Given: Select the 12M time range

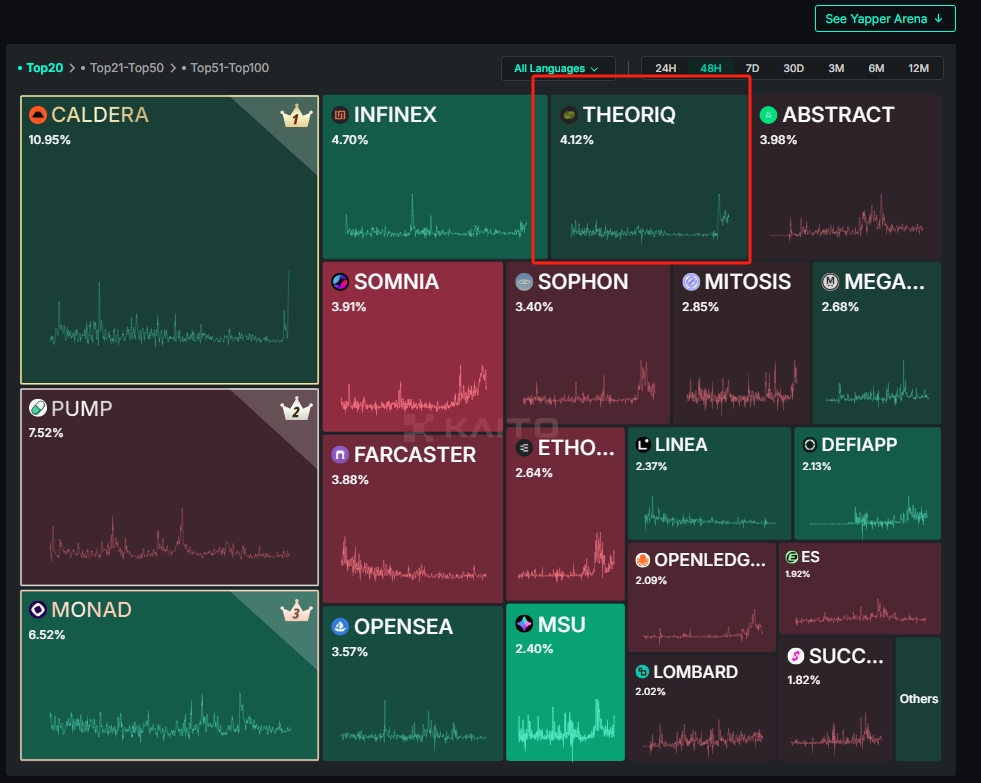Looking at the screenshot, I should point(918,68).
